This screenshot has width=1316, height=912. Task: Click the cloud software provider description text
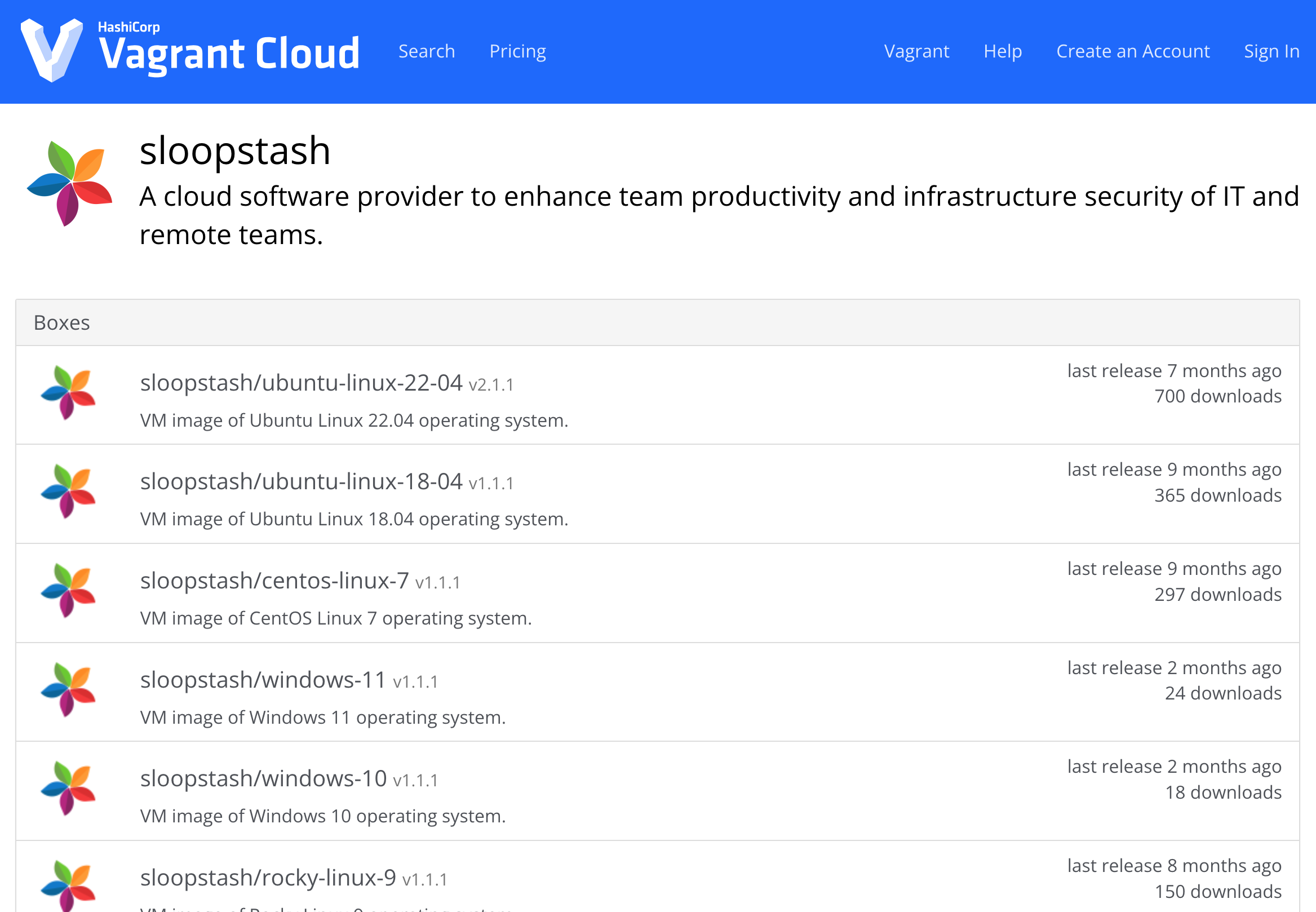(x=719, y=215)
